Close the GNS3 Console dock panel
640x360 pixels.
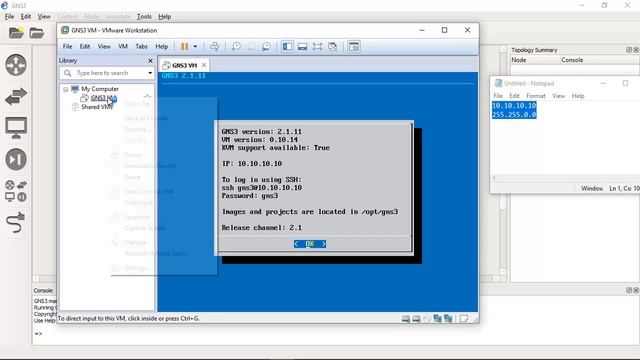pos(636,290)
